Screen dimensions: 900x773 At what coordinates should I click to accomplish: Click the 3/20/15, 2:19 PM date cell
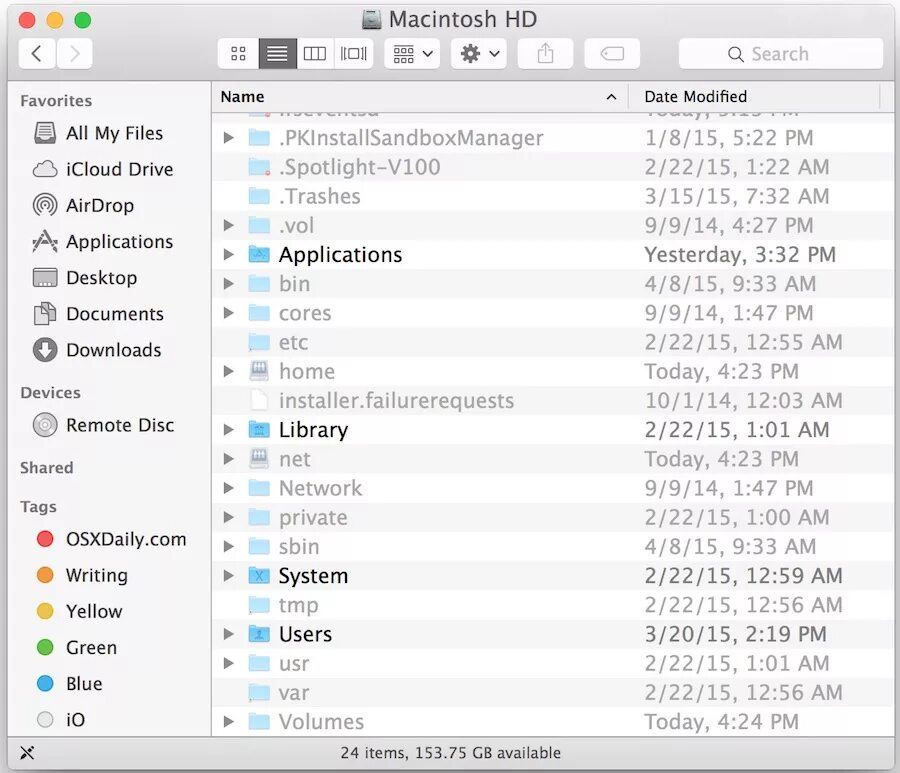735,634
